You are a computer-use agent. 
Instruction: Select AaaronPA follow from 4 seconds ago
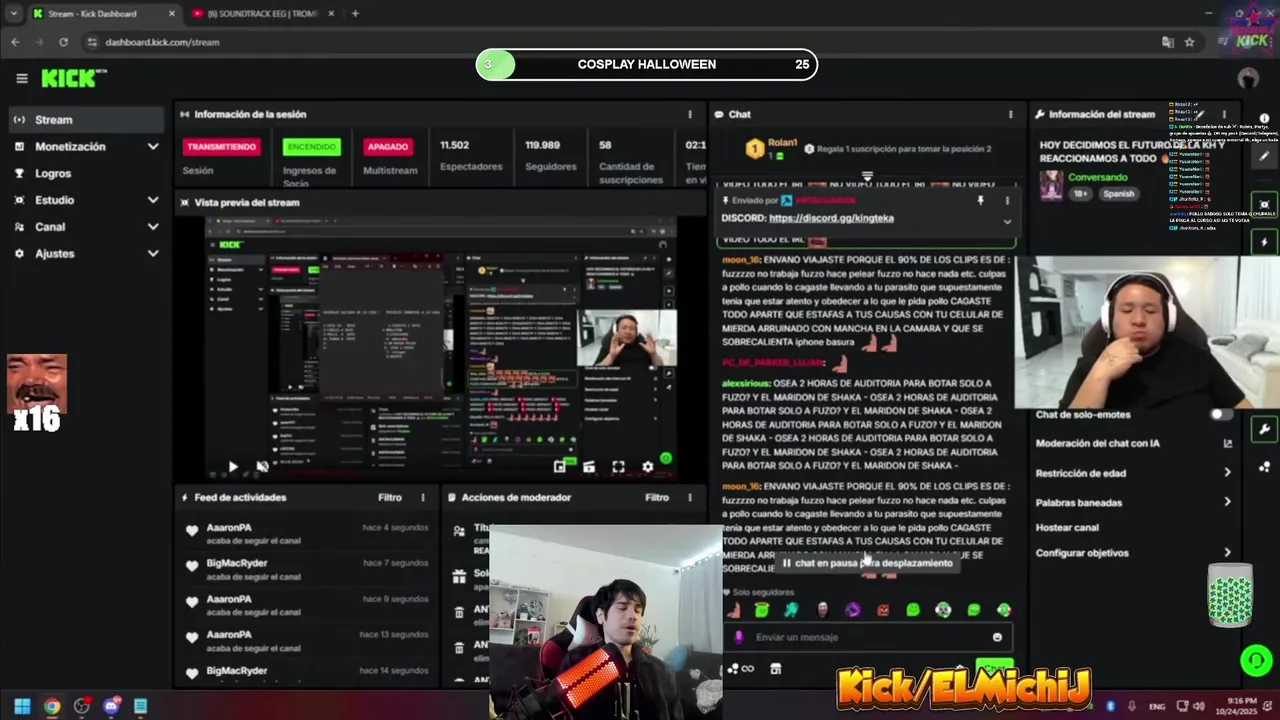(306, 533)
